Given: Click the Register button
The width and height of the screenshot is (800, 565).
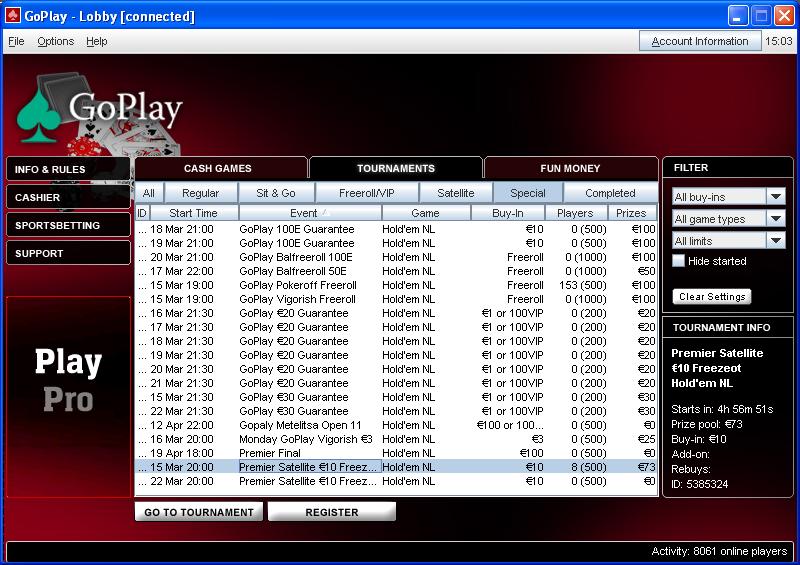Looking at the screenshot, I should 332,512.
